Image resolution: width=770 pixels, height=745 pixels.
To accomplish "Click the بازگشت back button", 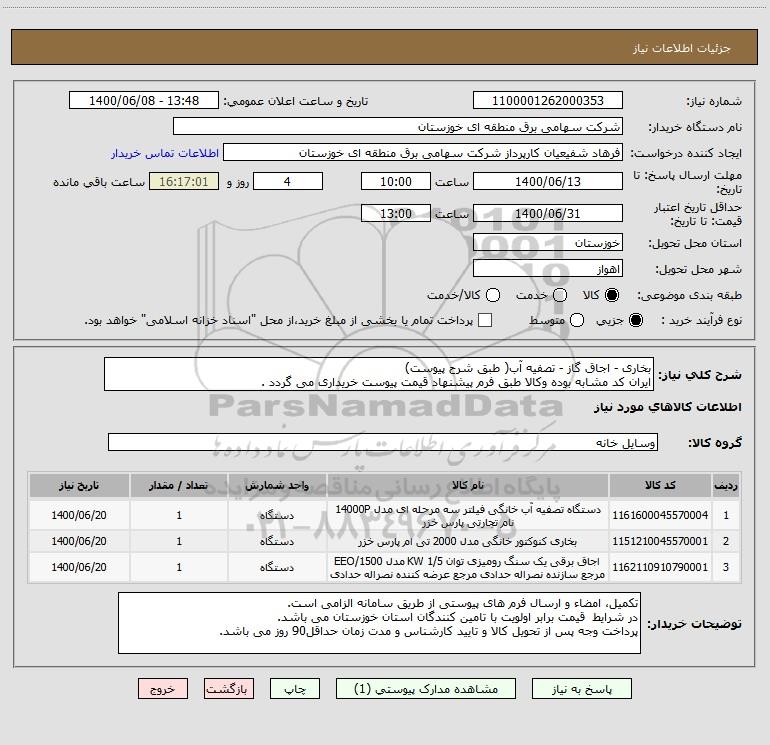I will click(x=229, y=689).
